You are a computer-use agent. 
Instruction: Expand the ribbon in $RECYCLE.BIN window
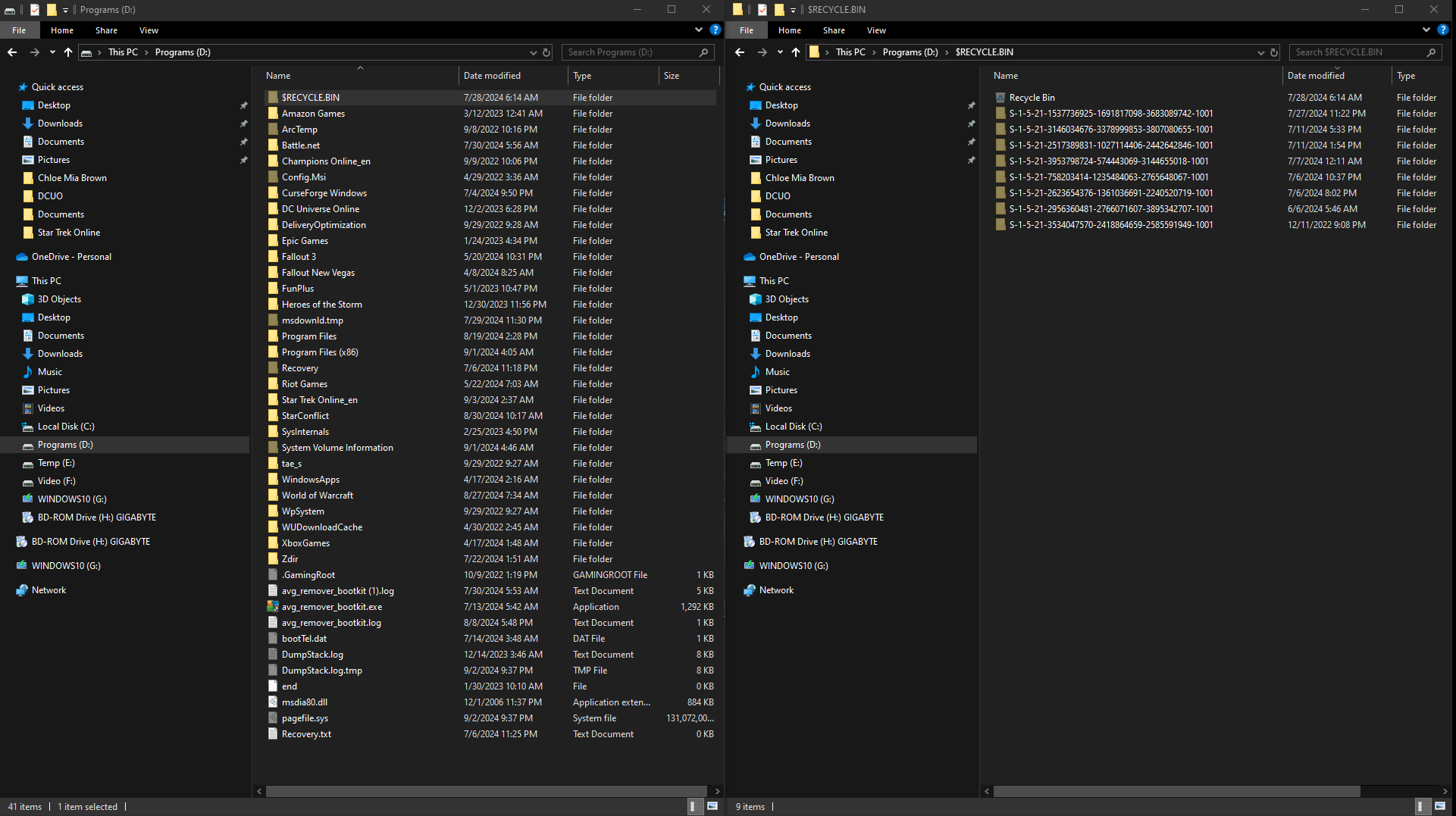(x=1426, y=30)
